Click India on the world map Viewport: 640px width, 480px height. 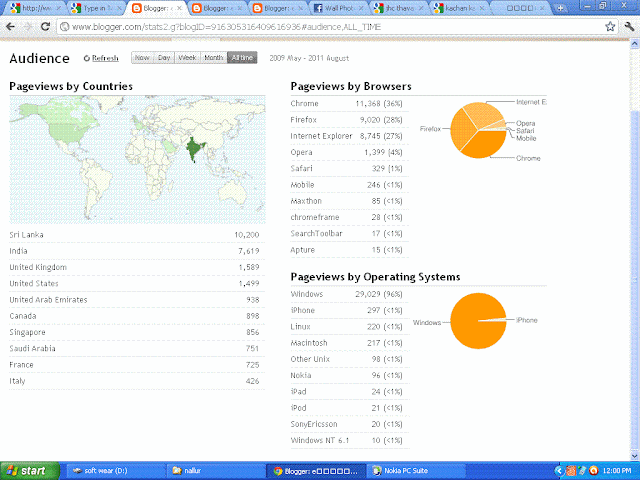195,148
